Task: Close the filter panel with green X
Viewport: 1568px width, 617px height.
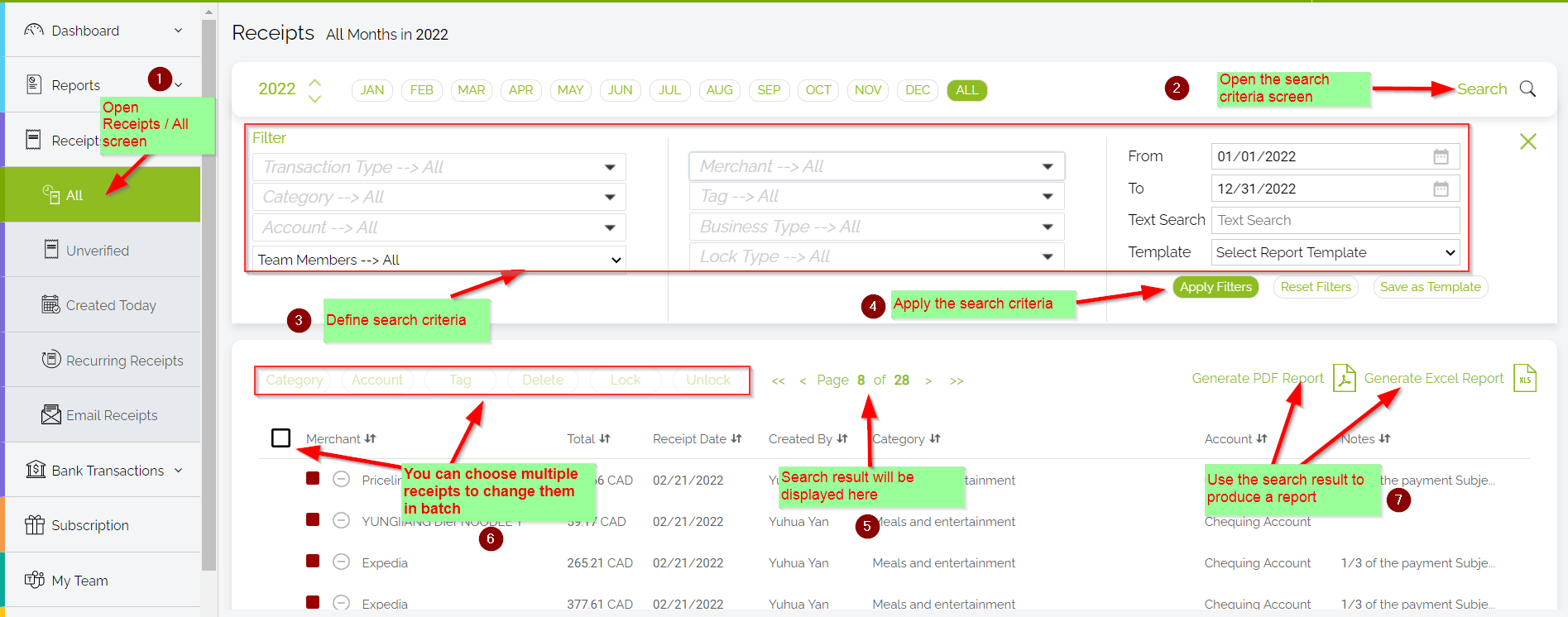Action: [x=1527, y=141]
